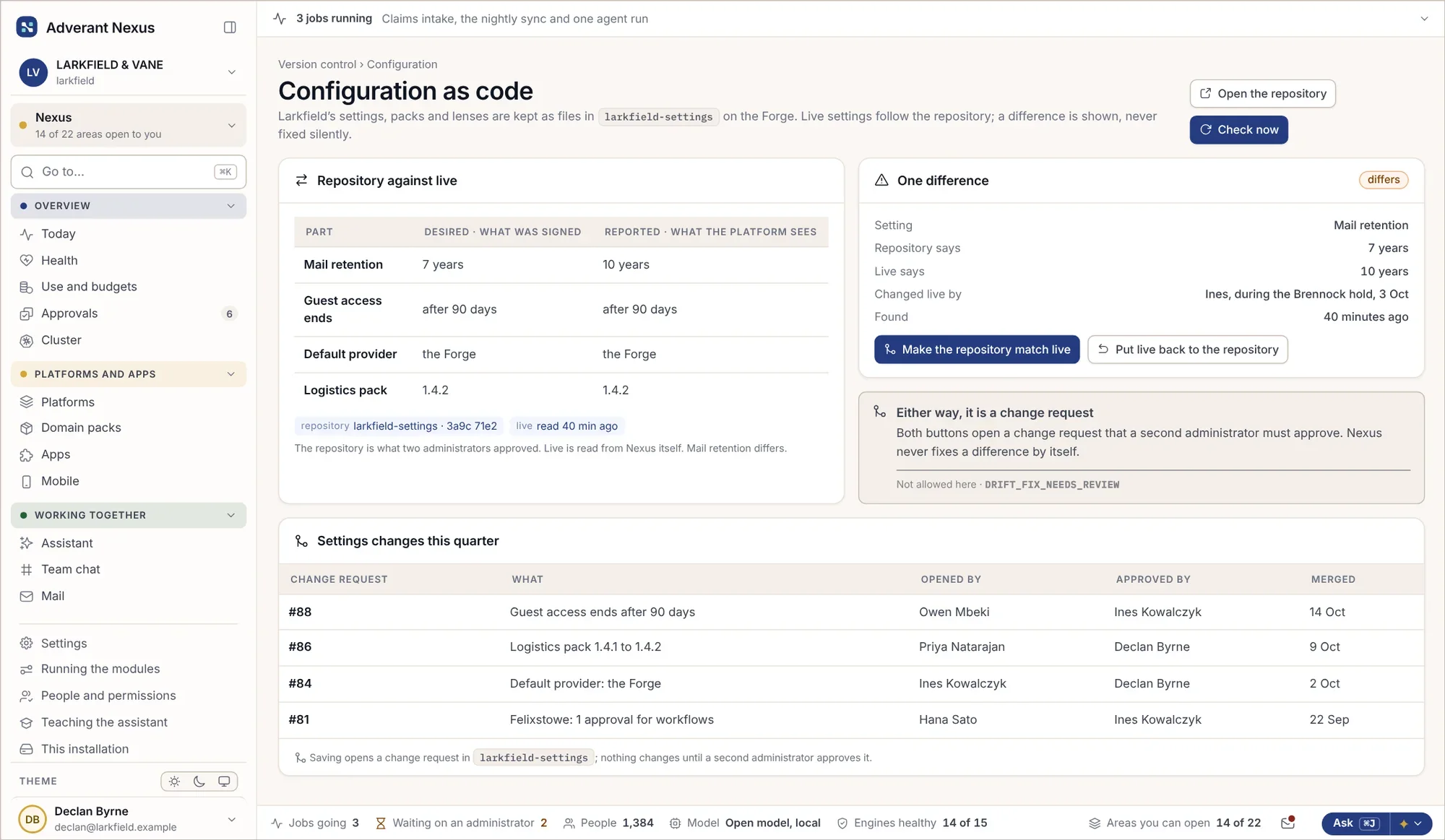Click the Version control breadcrumb link
Viewport: 1445px width, 840px height.
(x=317, y=64)
